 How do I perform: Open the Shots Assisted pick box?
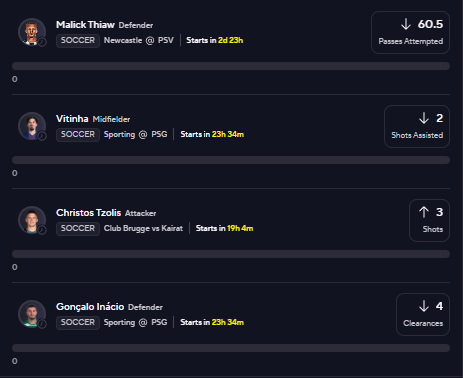[x=417, y=126]
